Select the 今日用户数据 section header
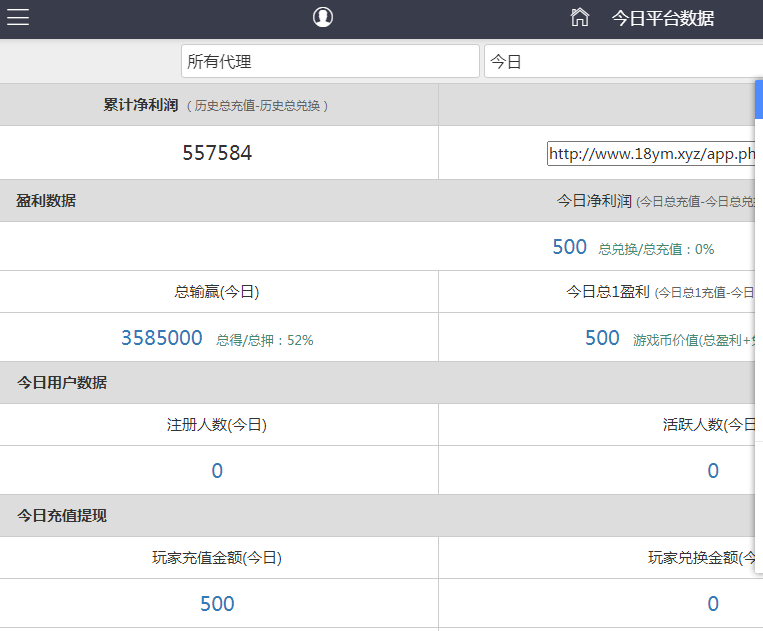Image resolution: width=763 pixels, height=631 pixels. coord(62,383)
